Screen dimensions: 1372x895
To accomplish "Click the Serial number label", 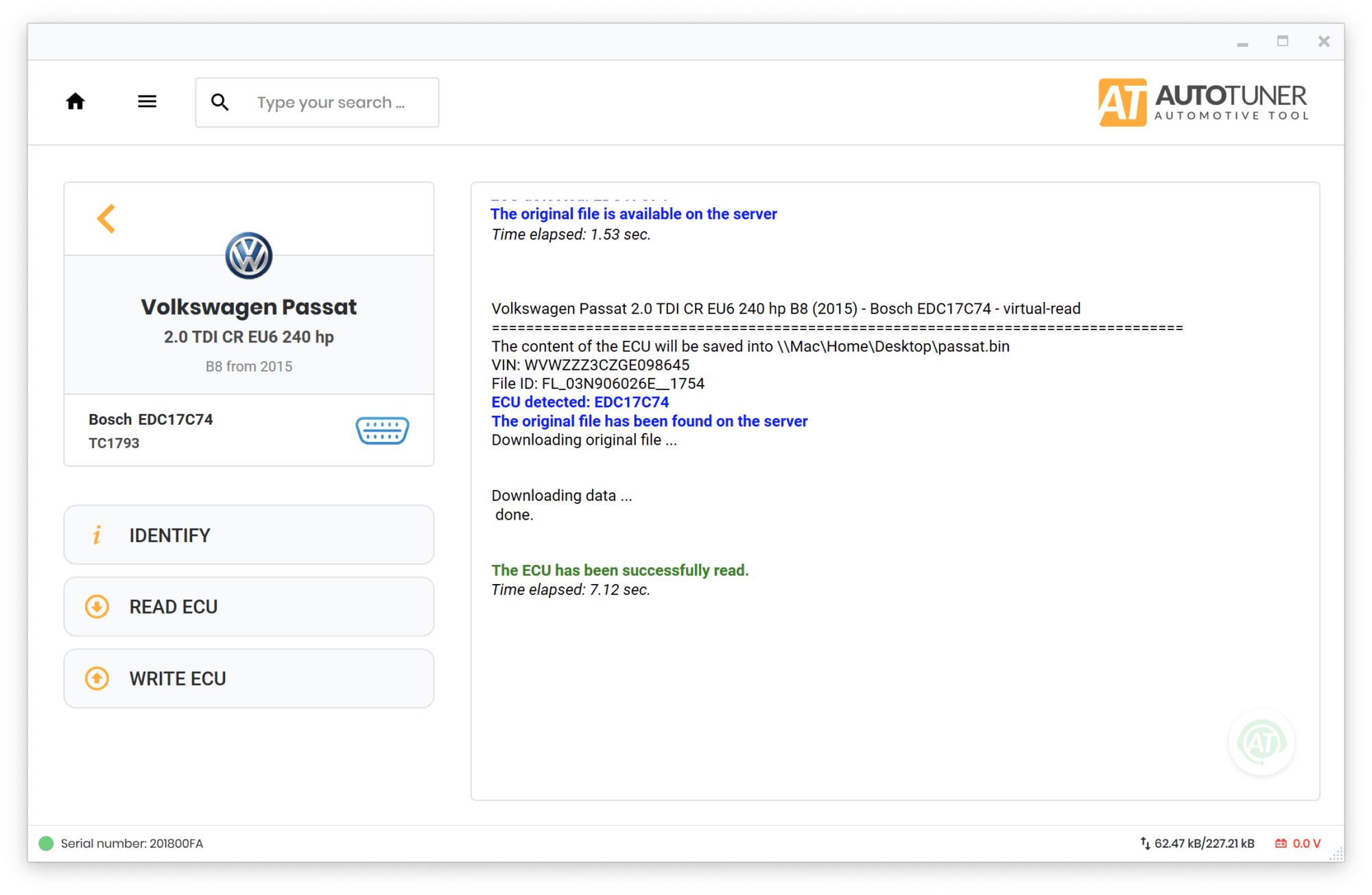I will coord(132,844).
